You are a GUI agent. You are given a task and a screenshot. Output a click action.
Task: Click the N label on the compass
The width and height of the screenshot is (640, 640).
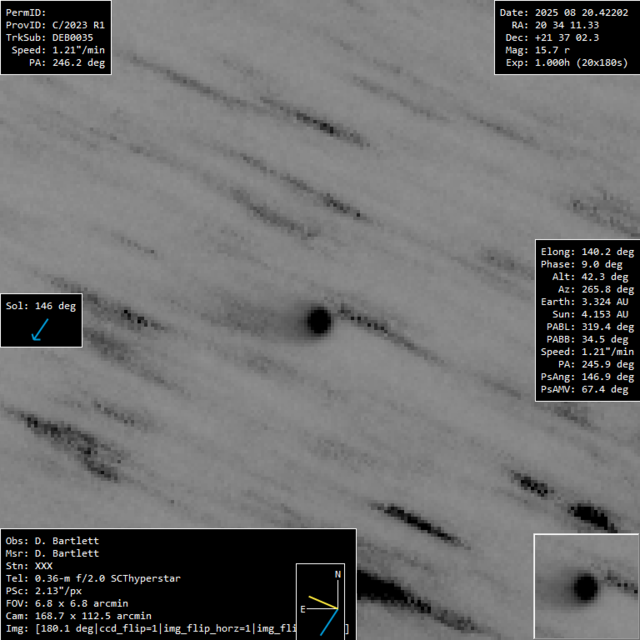pyautogui.click(x=338, y=575)
